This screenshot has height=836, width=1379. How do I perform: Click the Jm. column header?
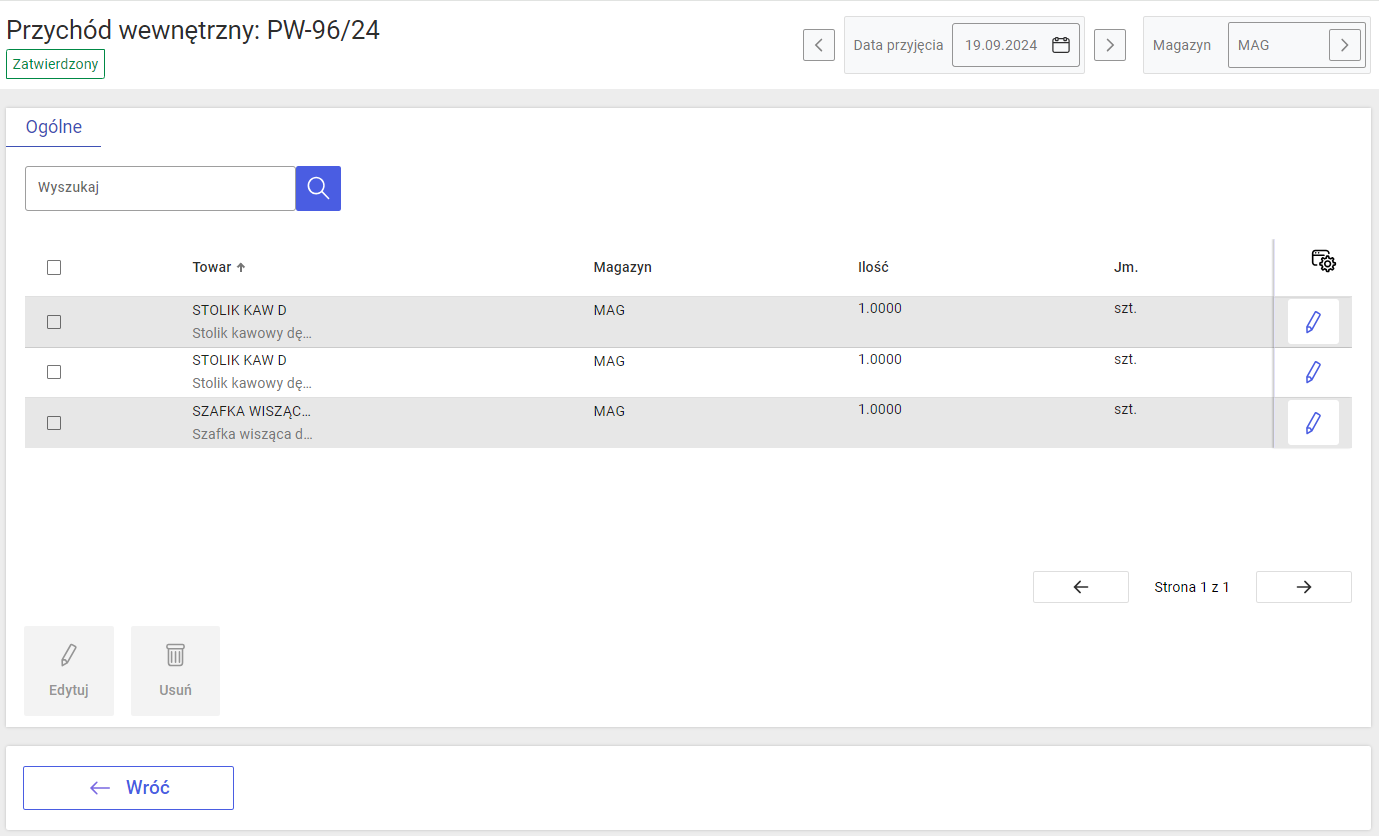1126,267
